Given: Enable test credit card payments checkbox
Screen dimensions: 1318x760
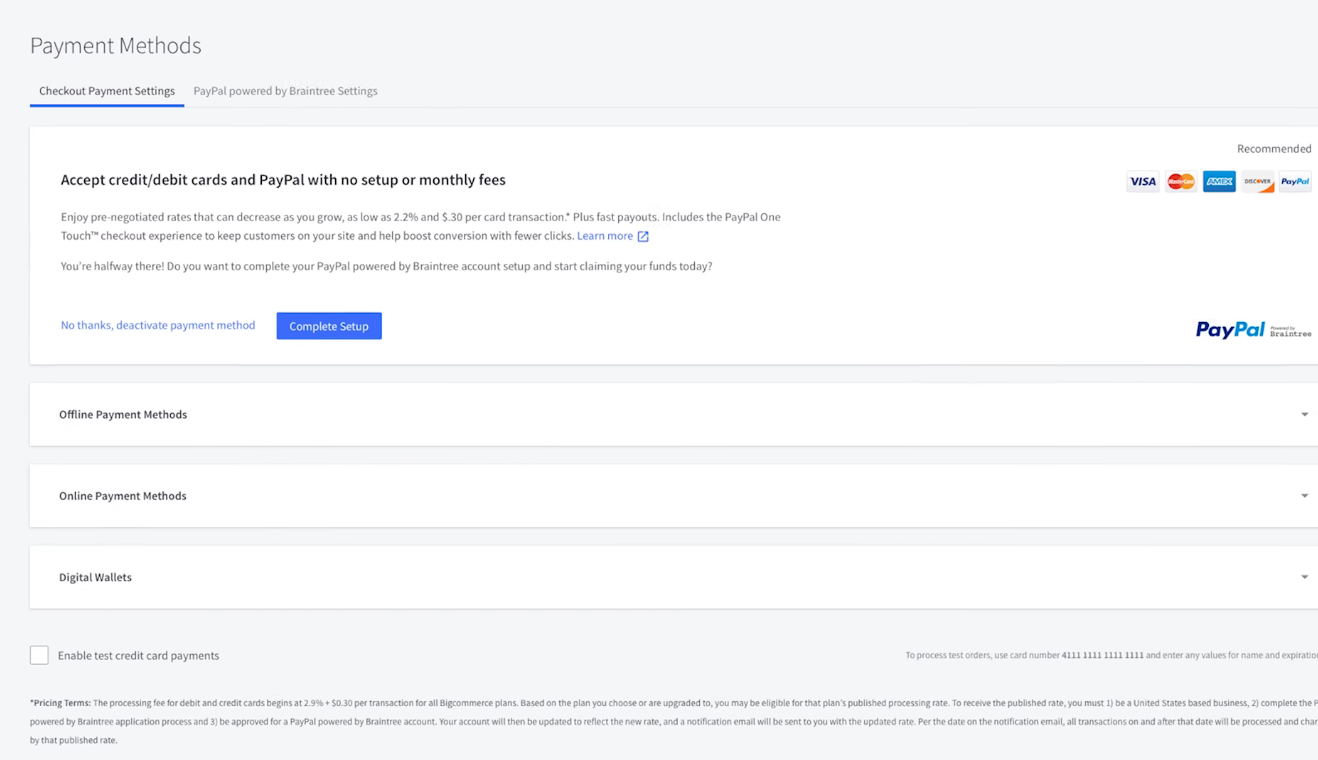Looking at the screenshot, I should (39, 655).
